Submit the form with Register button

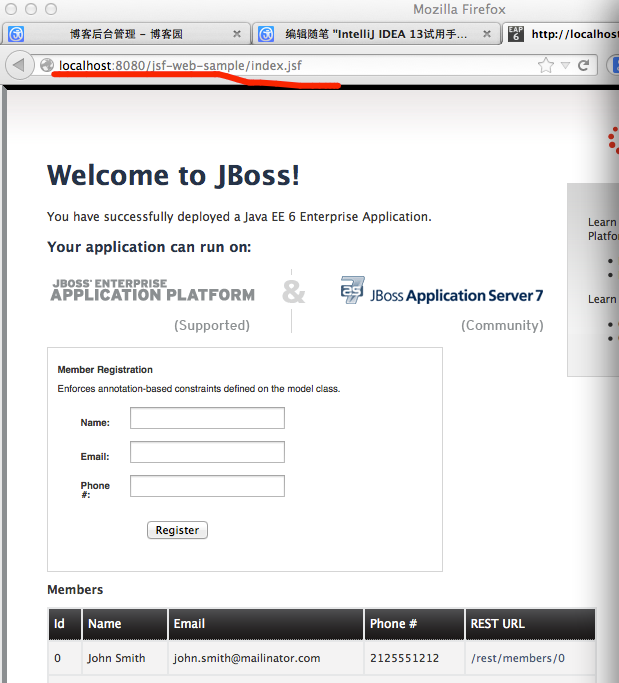[177, 530]
